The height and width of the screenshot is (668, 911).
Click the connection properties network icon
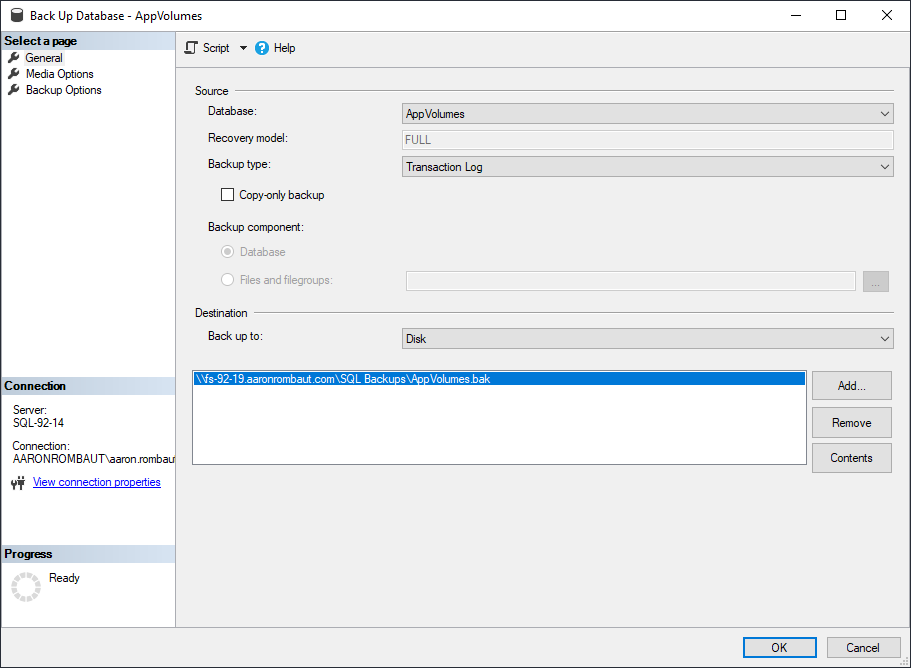coord(17,483)
